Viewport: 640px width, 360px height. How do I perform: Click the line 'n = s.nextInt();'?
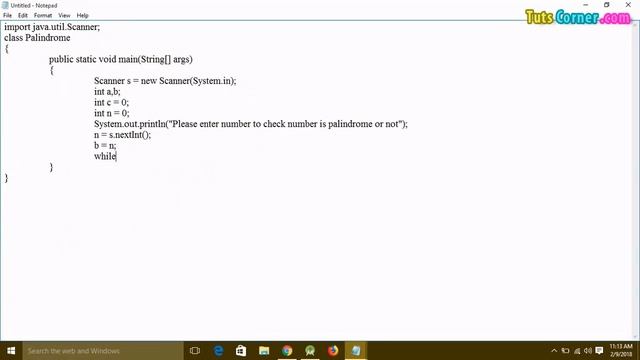click(x=122, y=135)
